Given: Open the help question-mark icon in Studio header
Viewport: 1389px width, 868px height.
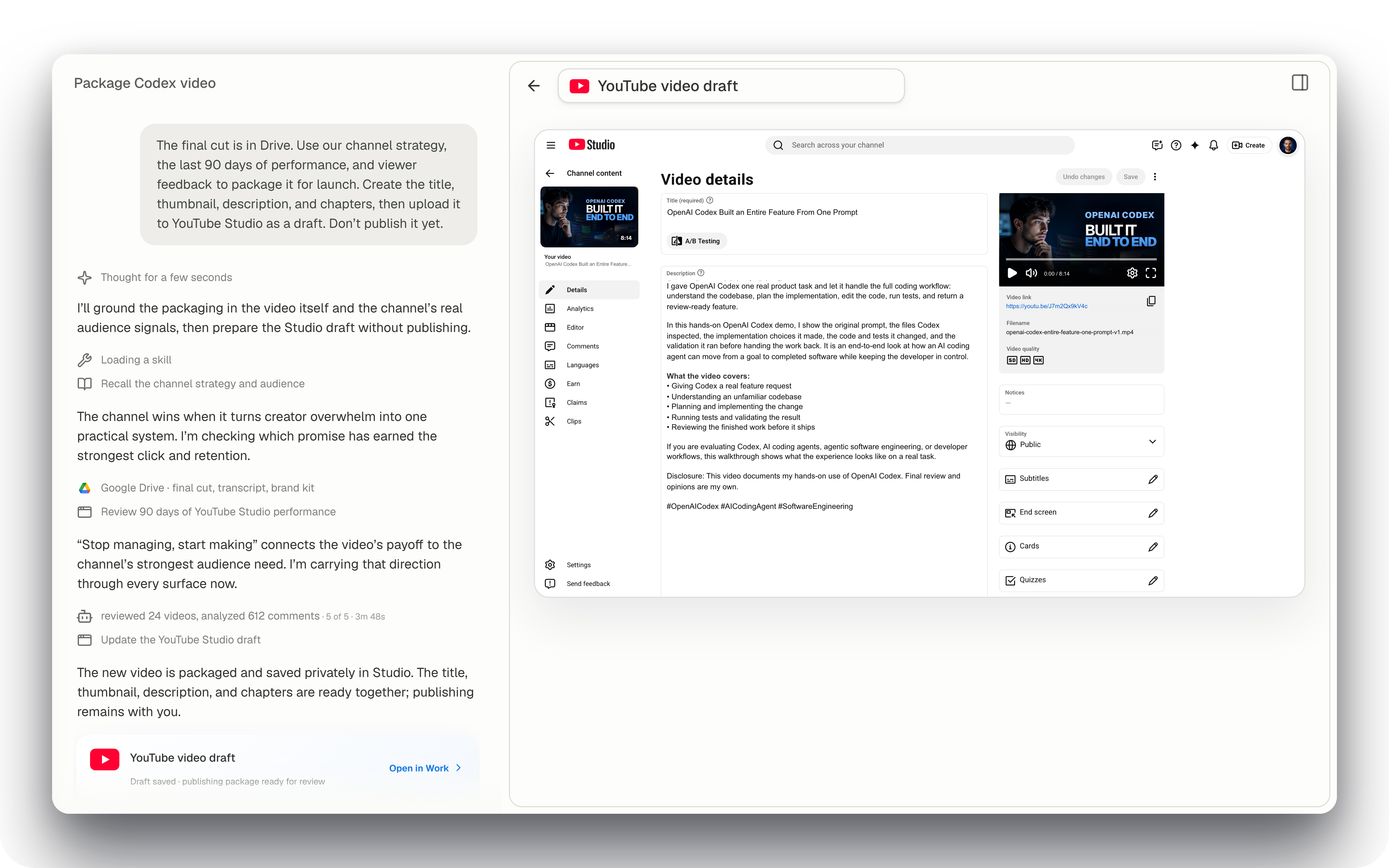Looking at the screenshot, I should tap(1175, 145).
